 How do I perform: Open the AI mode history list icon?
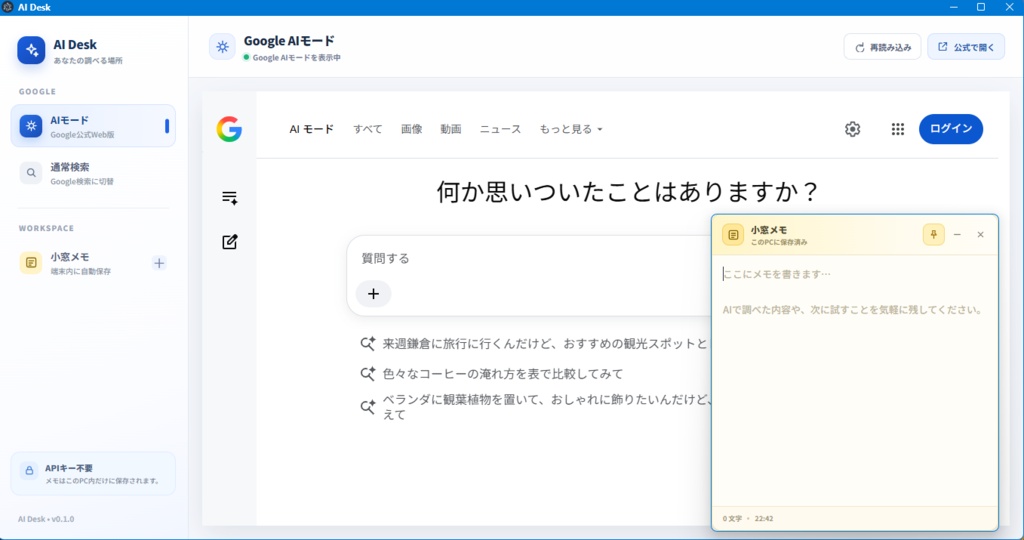(x=229, y=198)
